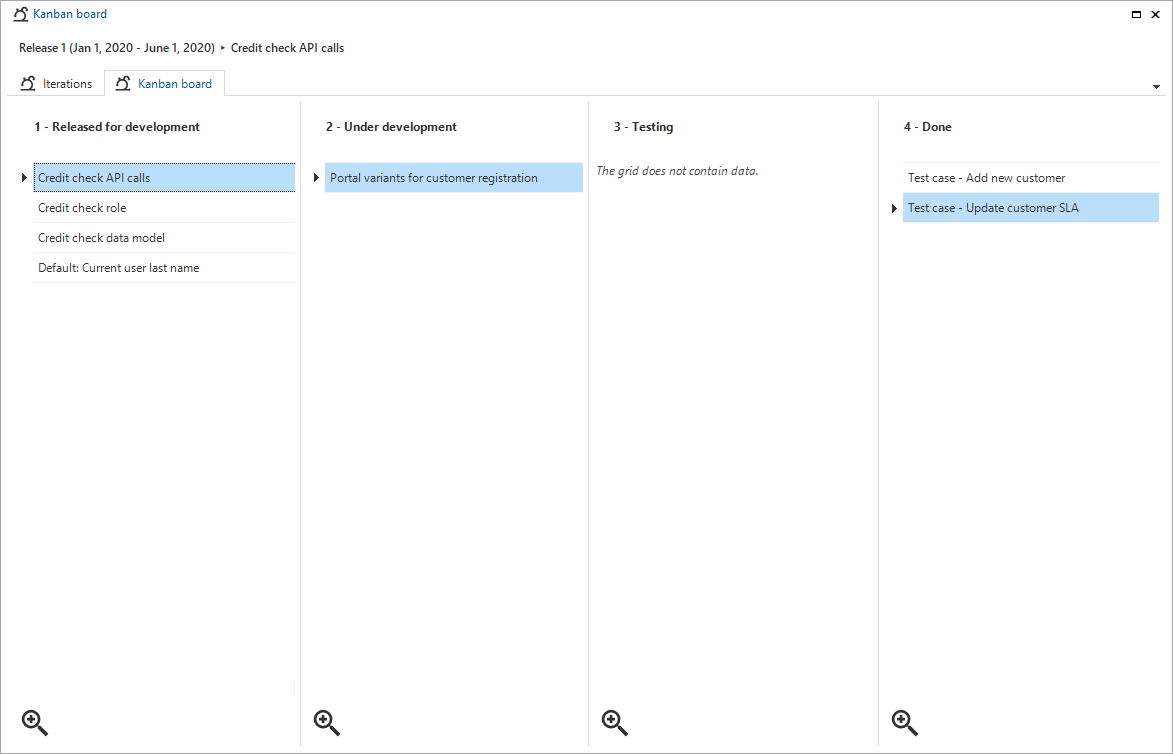The width and height of the screenshot is (1173, 754).
Task: Click the Iterations tab icon
Action: click(28, 84)
